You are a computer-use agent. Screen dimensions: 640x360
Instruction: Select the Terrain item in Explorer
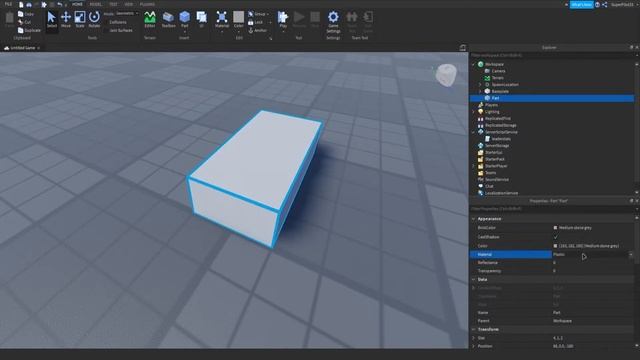coord(494,78)
